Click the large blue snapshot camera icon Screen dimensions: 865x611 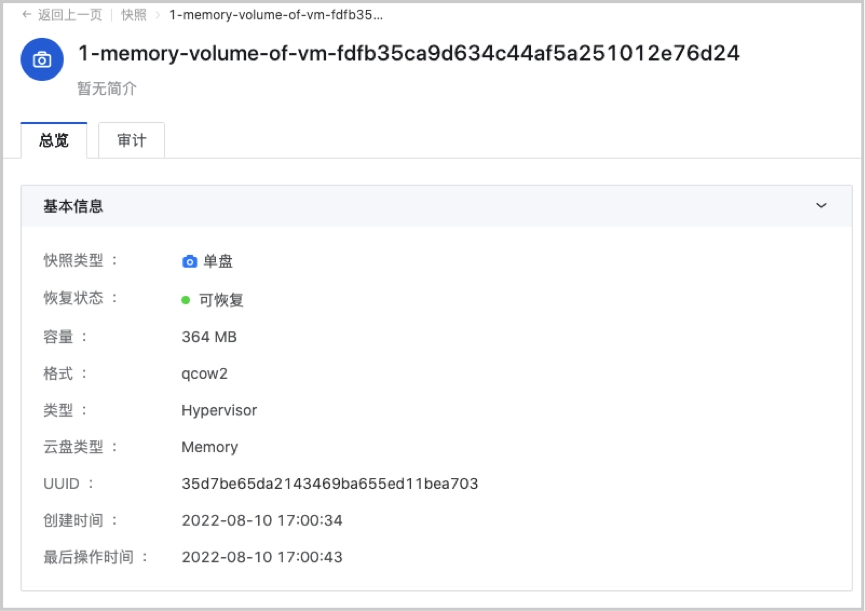tap(42, 60)
